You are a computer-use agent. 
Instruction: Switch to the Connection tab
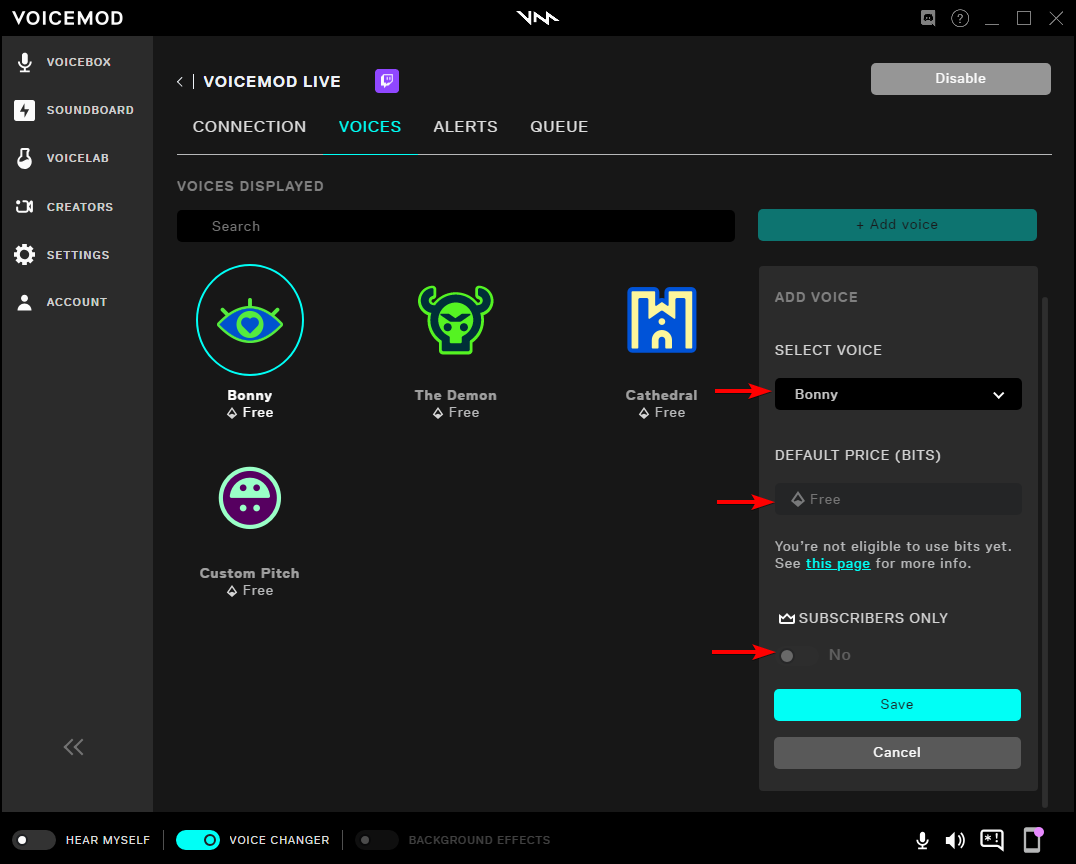click(249, 127)
